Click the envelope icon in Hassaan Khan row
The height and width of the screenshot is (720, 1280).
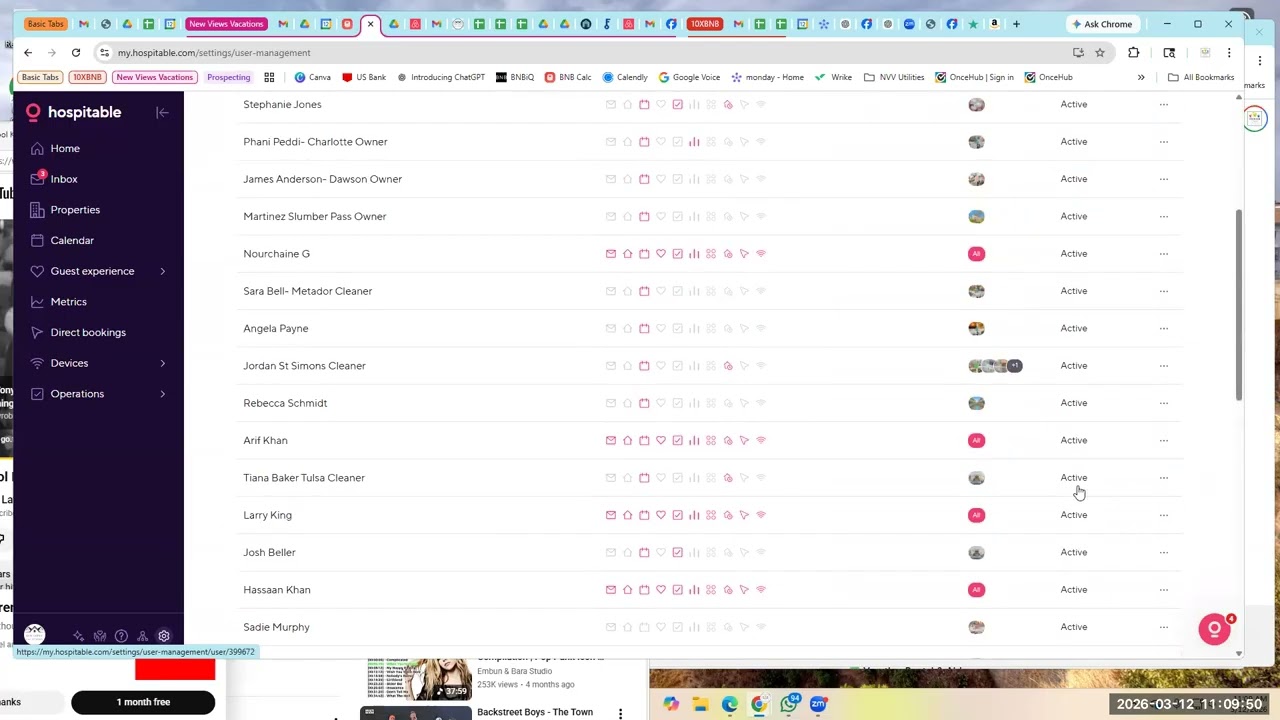click(611, 590)
